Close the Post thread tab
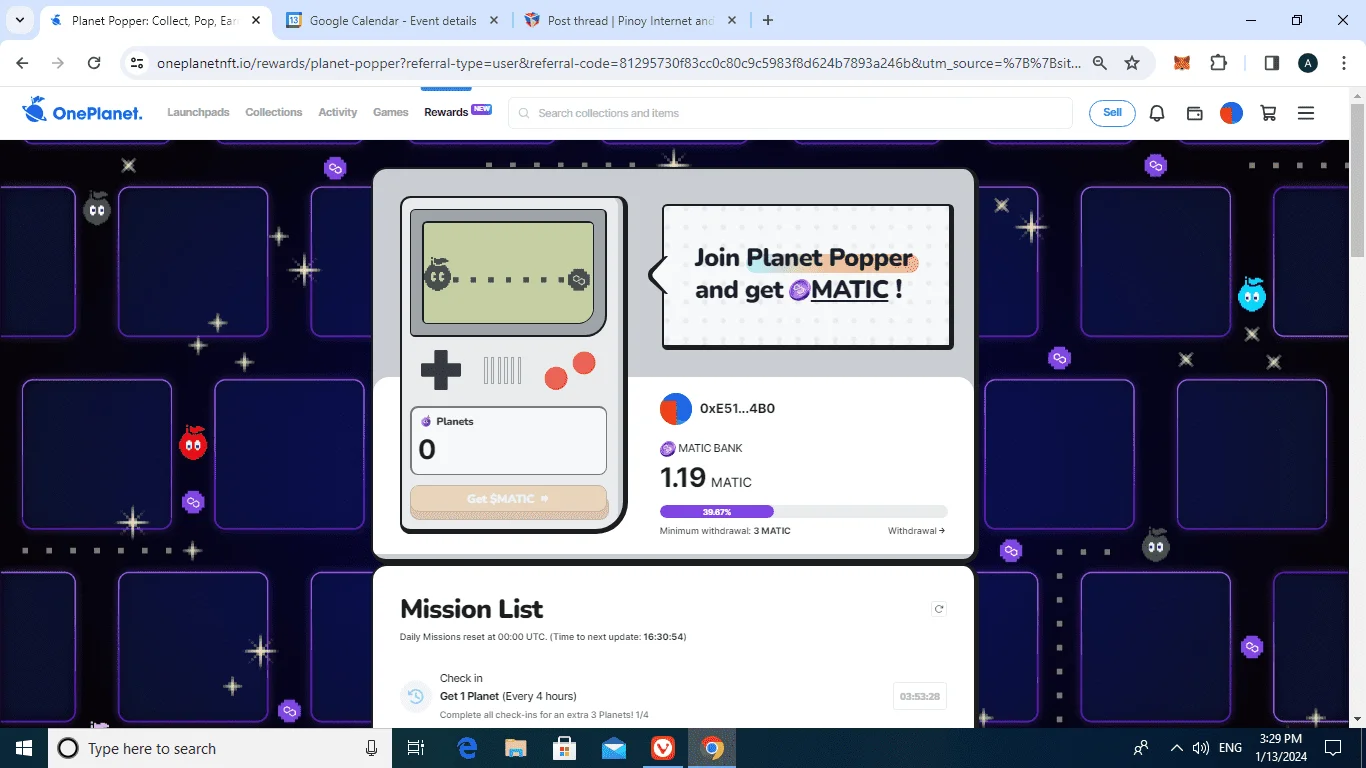This screenshot has height=768, width=1366. [x=732, y=20]
